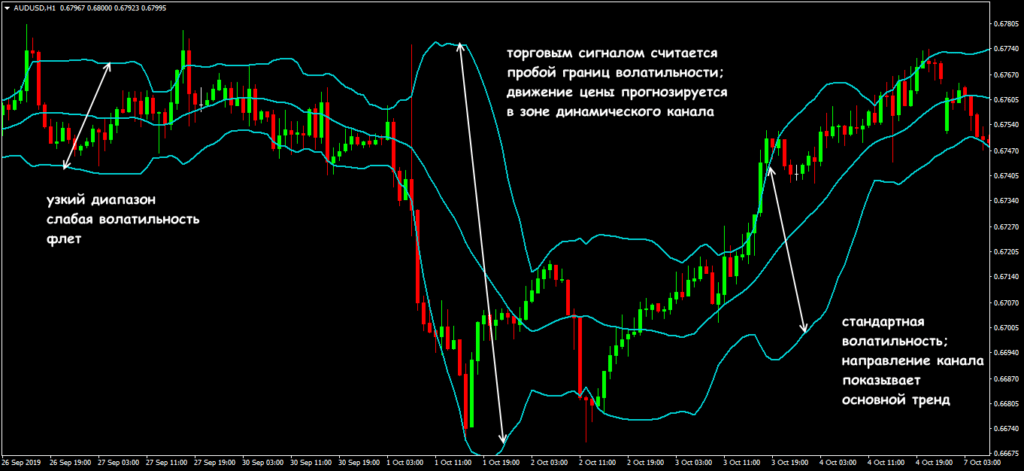
Task: Click the 0.67740 price axis label
Action: [1003, 49]
